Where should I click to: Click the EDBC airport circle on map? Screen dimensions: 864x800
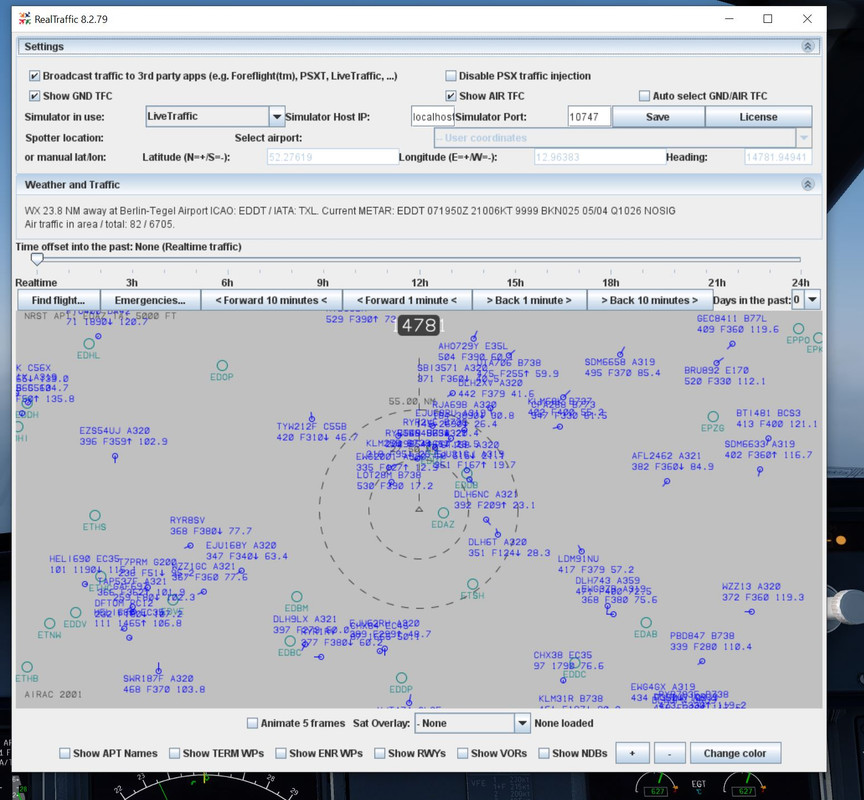point(290,641)
